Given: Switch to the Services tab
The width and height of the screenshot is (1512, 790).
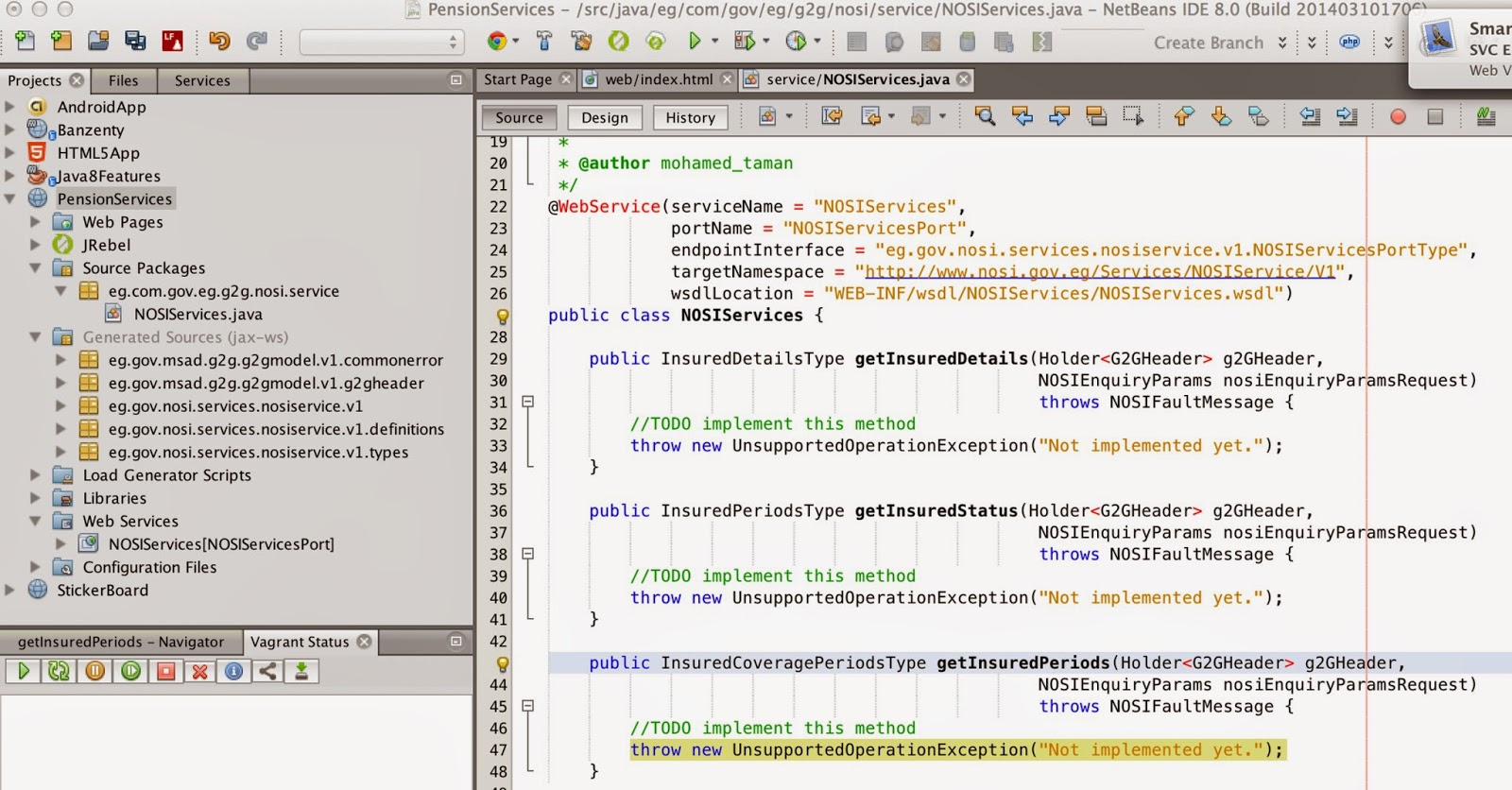Looking at the screenshot, I should (202, 80).
